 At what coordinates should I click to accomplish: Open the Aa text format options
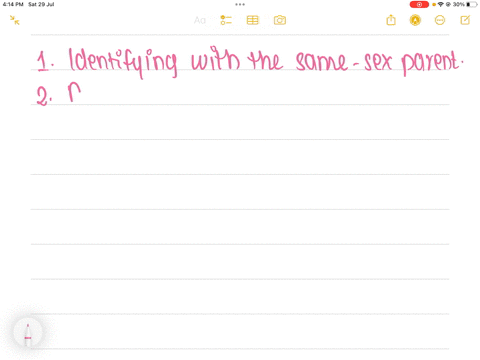click(x=200, y=20)
